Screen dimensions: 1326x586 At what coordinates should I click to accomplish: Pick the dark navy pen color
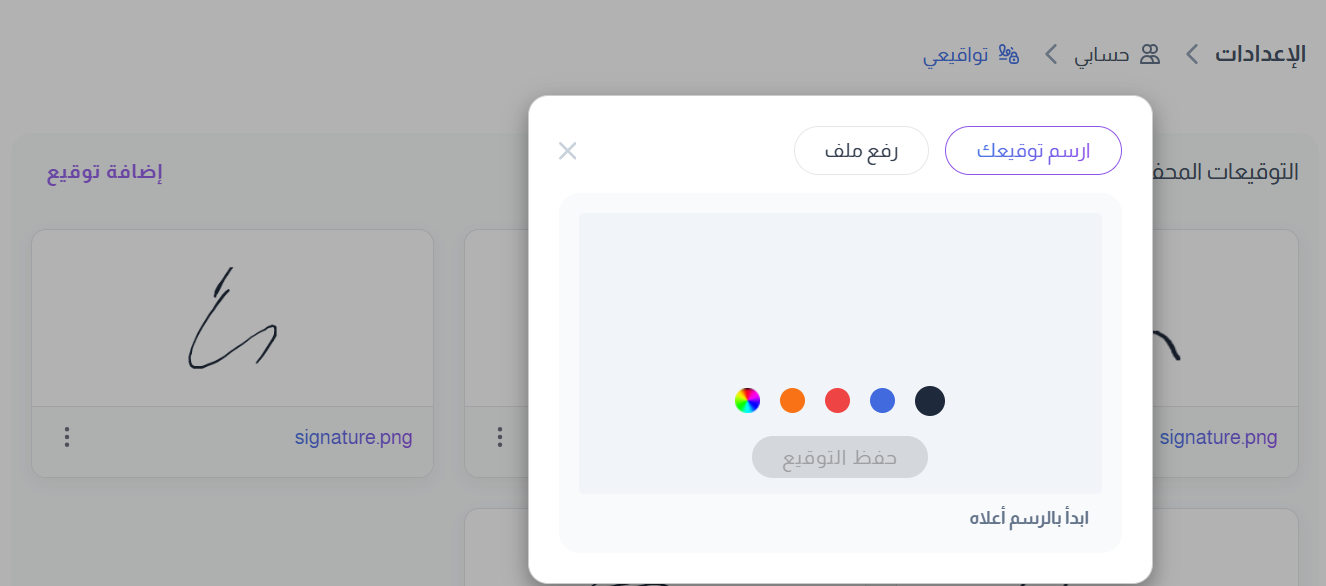click(x=930, y=401)
